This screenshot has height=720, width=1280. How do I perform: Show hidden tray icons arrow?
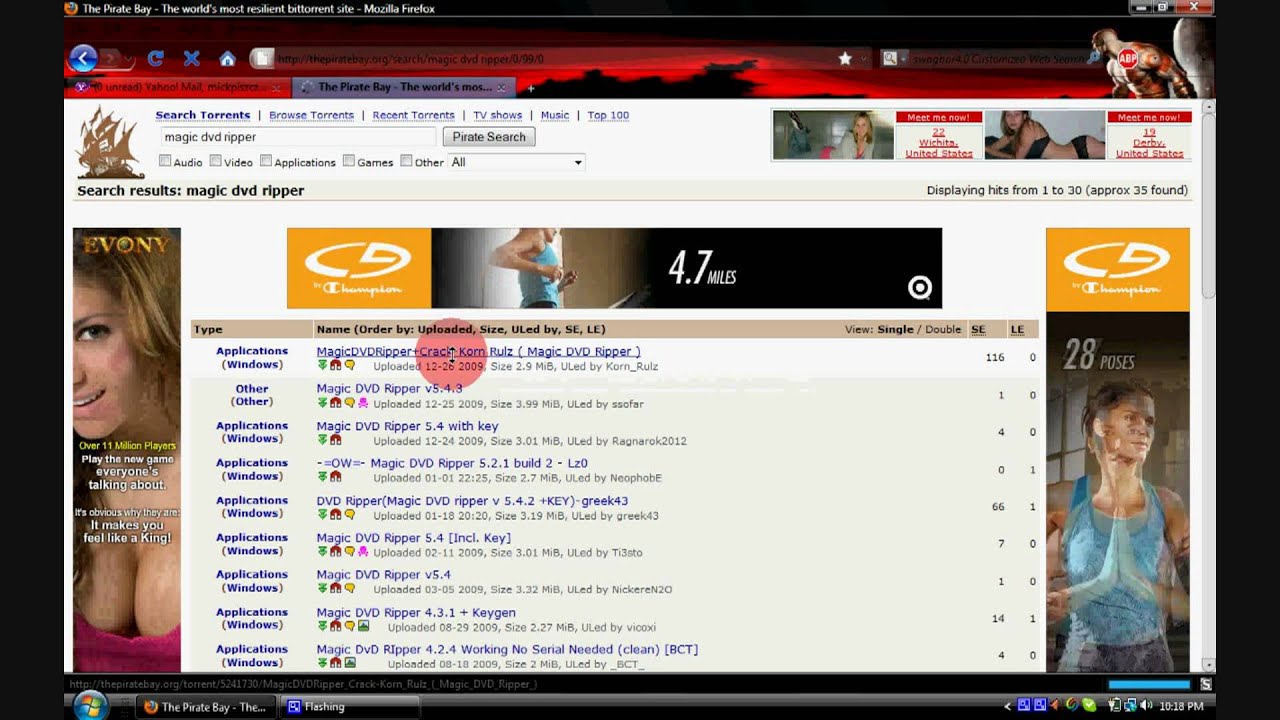1008,706
